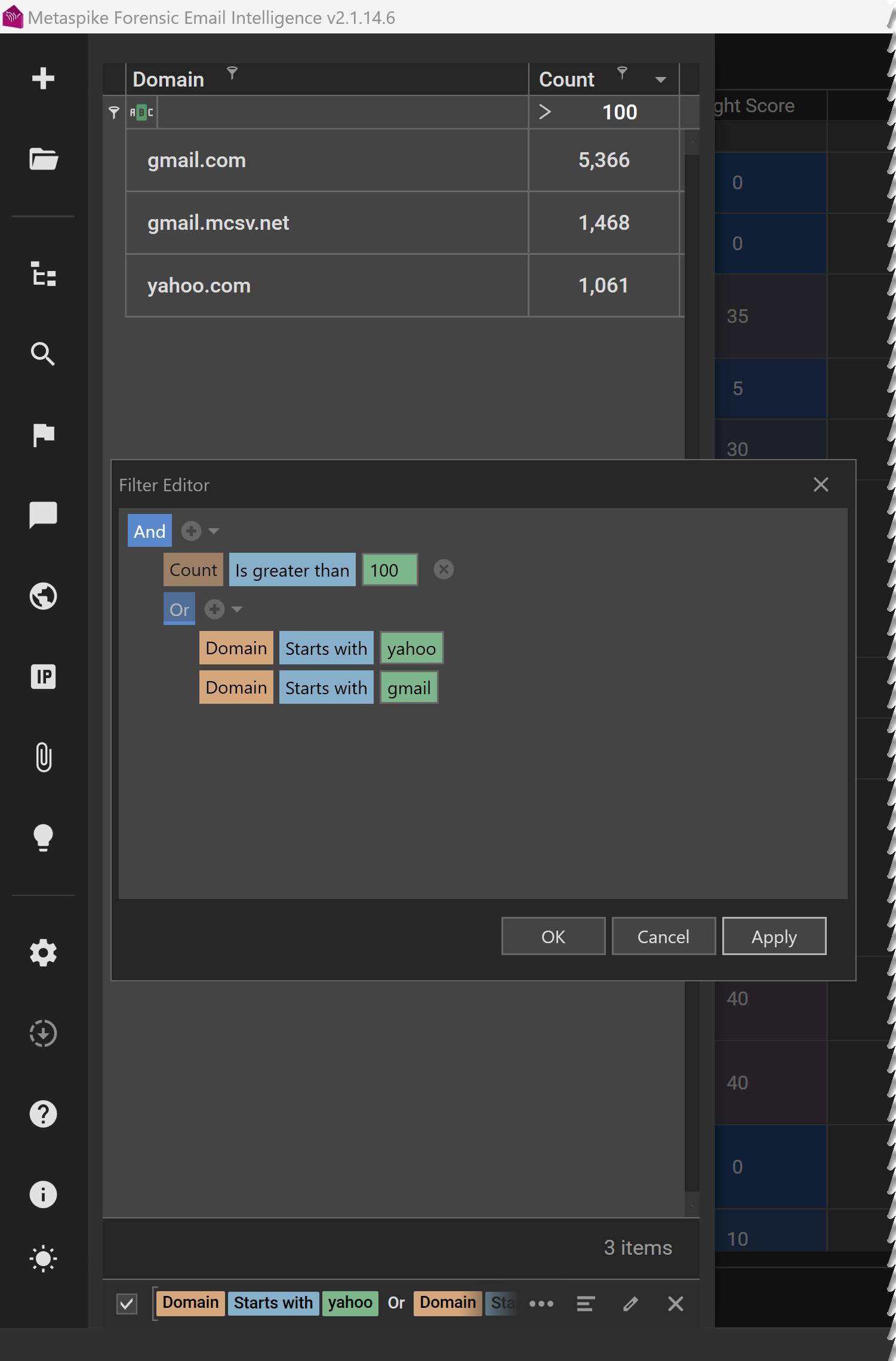Image resolution: width=896 pixels, height=1361 pixels.
Task: Click the Domain filter row input
Action: point(343,112)
